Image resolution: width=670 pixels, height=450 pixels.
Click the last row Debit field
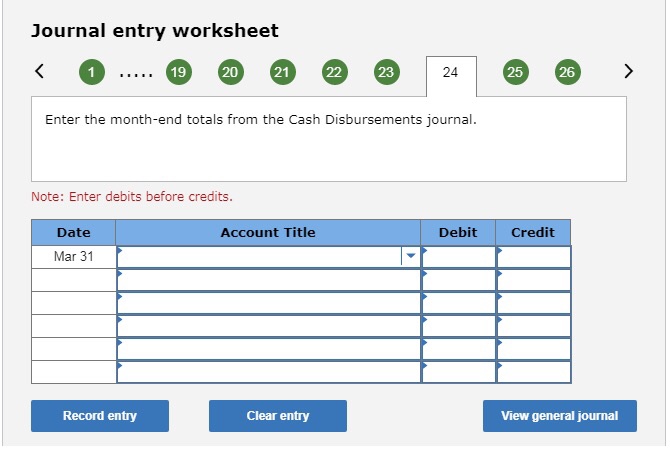(x=458, y=372)
